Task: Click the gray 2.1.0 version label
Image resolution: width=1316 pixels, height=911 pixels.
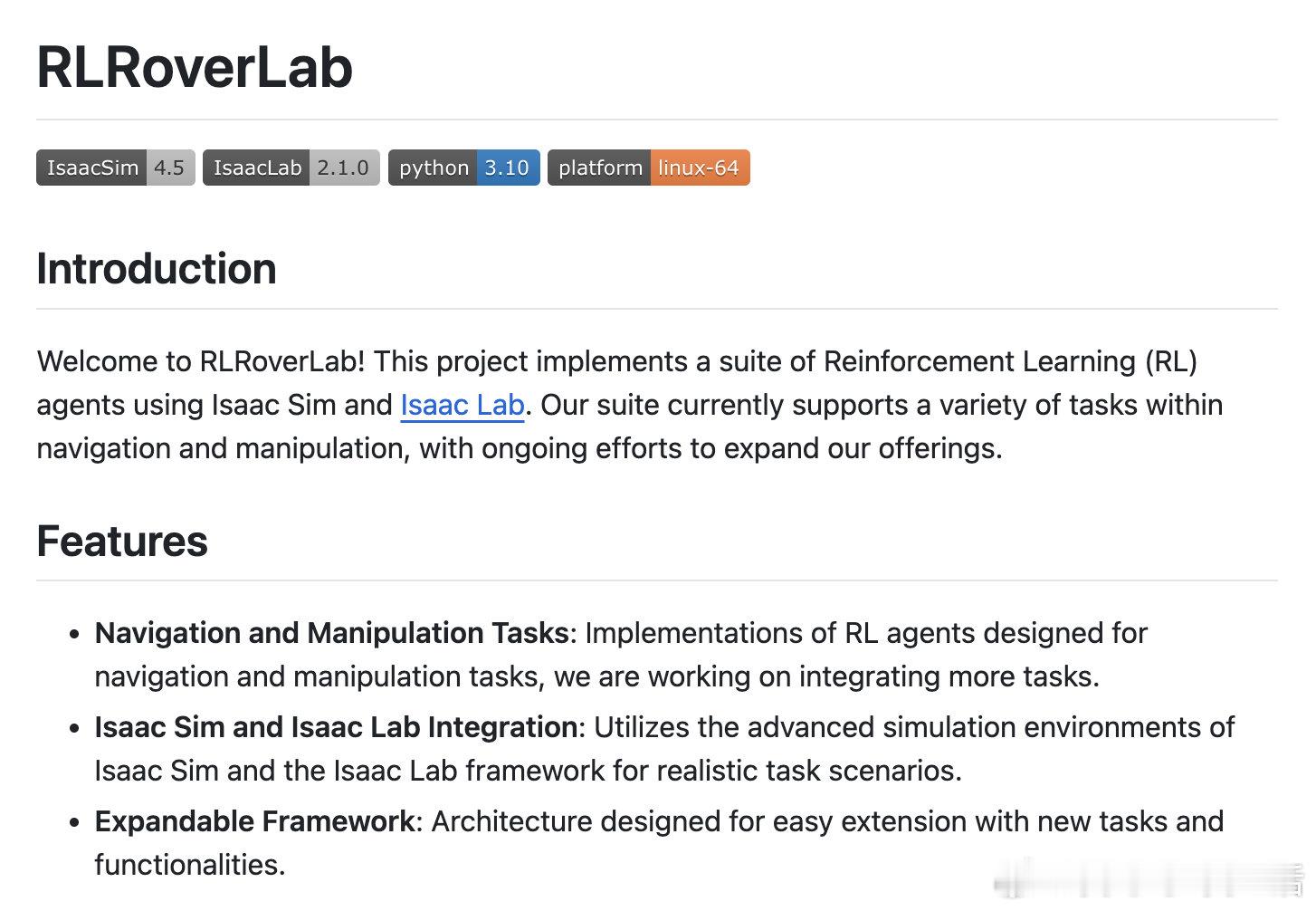Action: click(x=344, y=168)
